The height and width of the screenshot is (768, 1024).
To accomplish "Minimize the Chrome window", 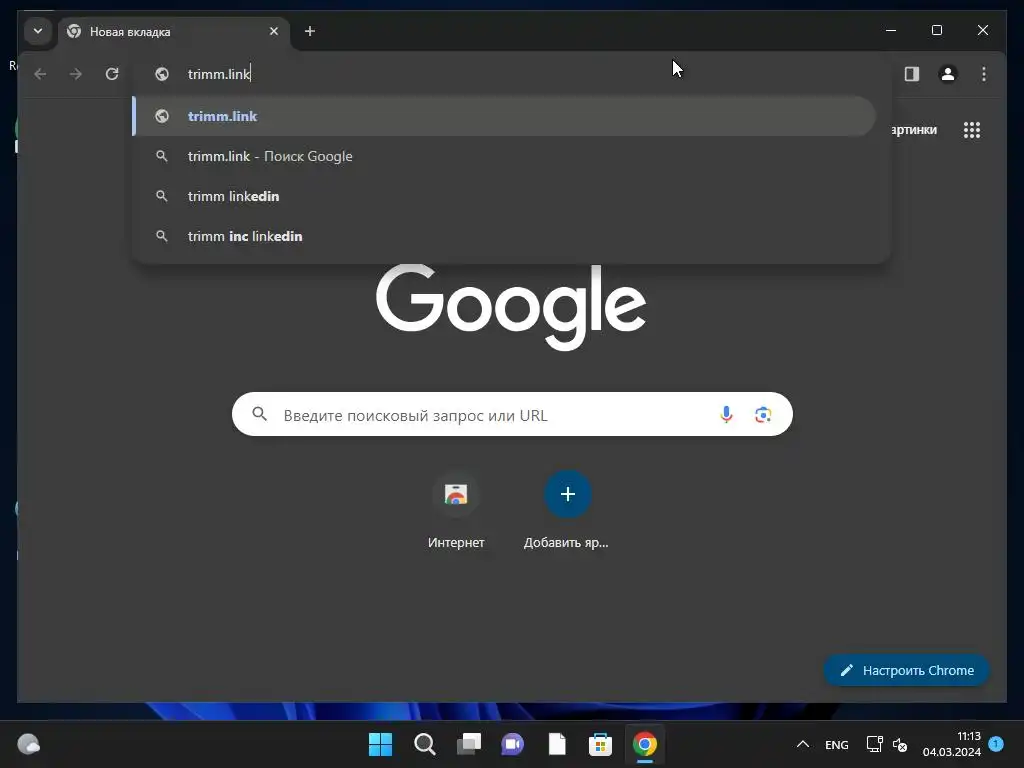I will (891, 30).
